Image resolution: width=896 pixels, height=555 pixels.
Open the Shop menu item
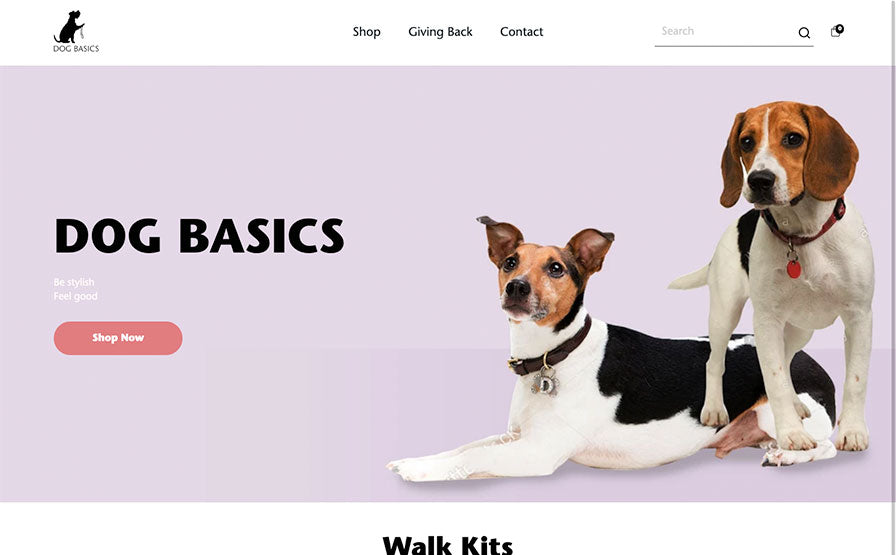(366, 32)
